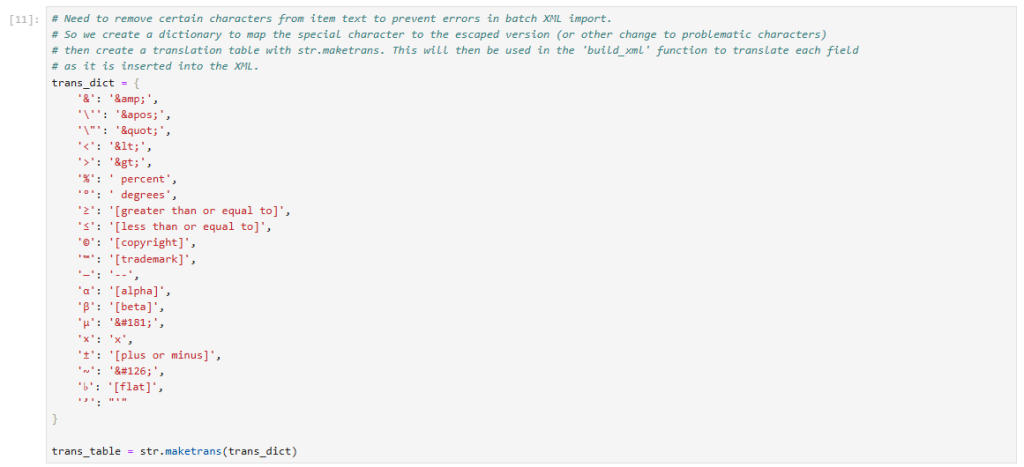The width and height of the screenshot is (1024, 467).
Task: Click the str.maketrans call on the last line
Action: 183,451
